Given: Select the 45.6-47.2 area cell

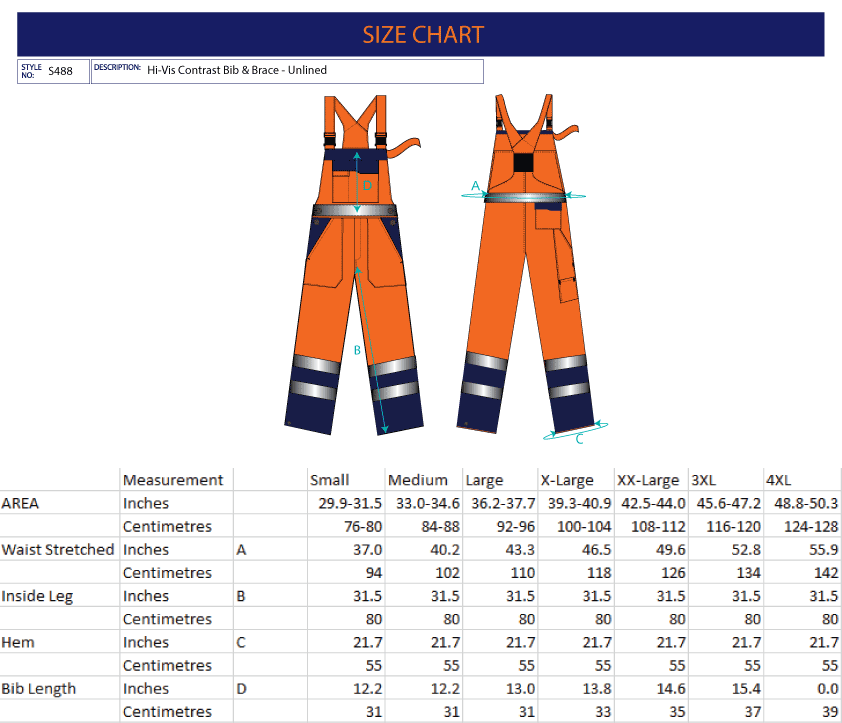Looking at the screenshot, I should 729,503.
